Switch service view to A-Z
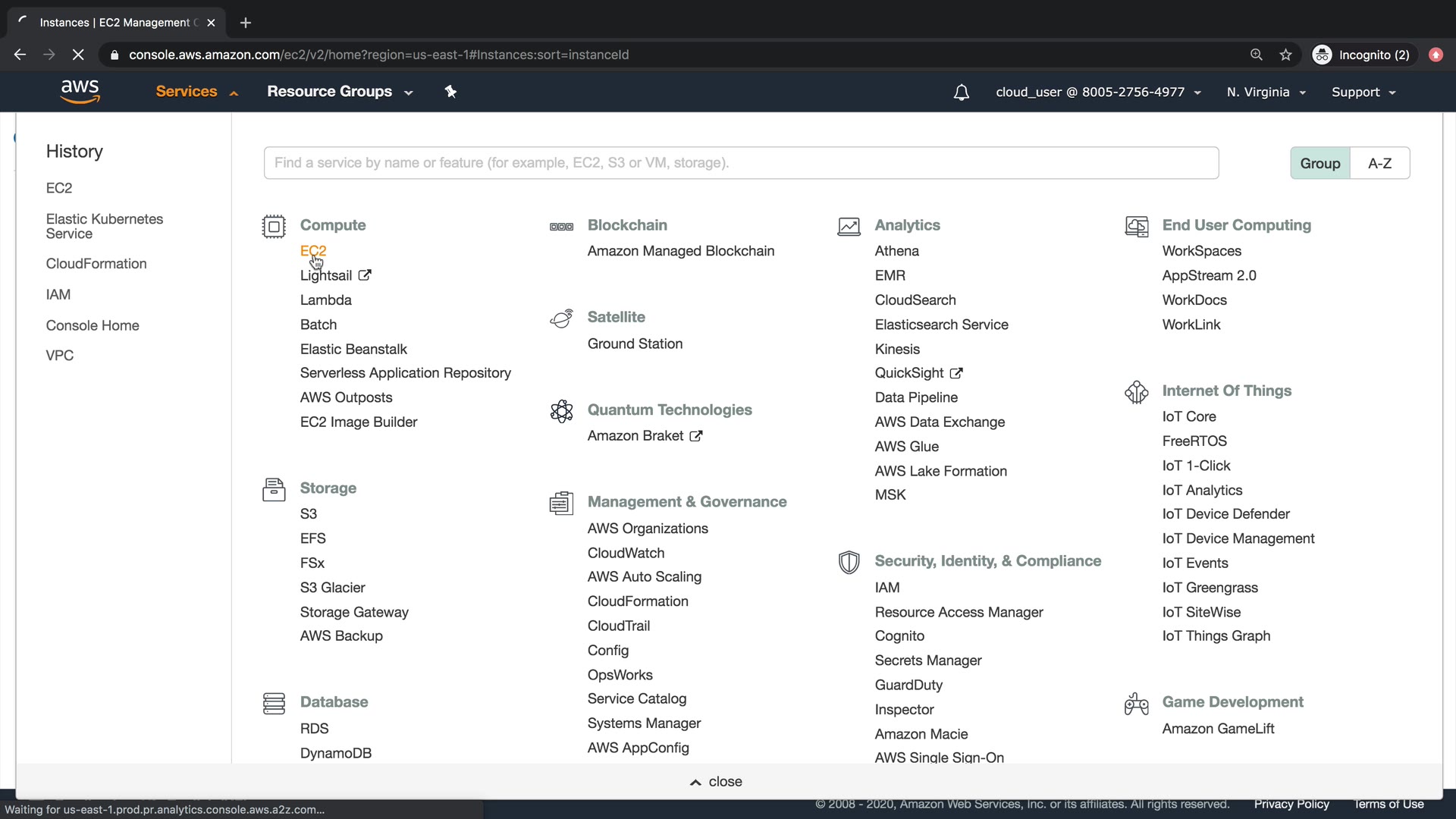 (1379, 163)
